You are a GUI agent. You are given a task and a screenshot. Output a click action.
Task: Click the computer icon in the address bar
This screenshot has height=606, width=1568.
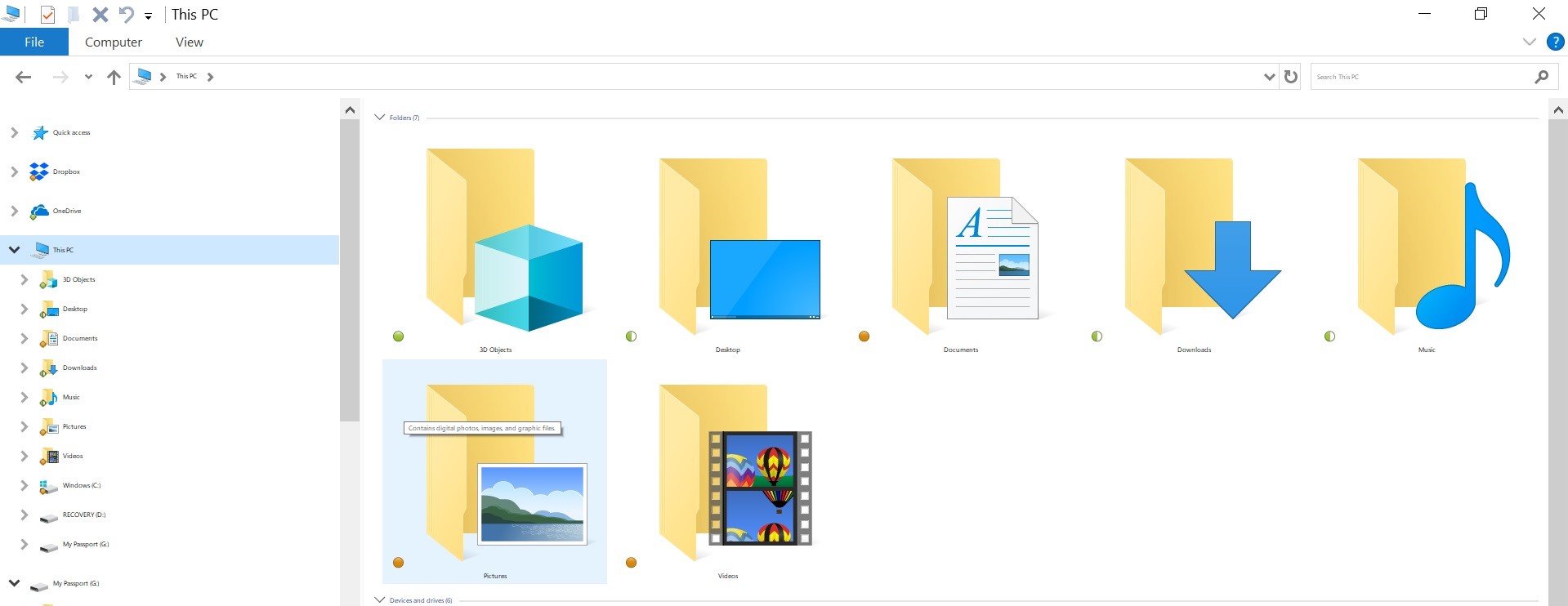144,76
